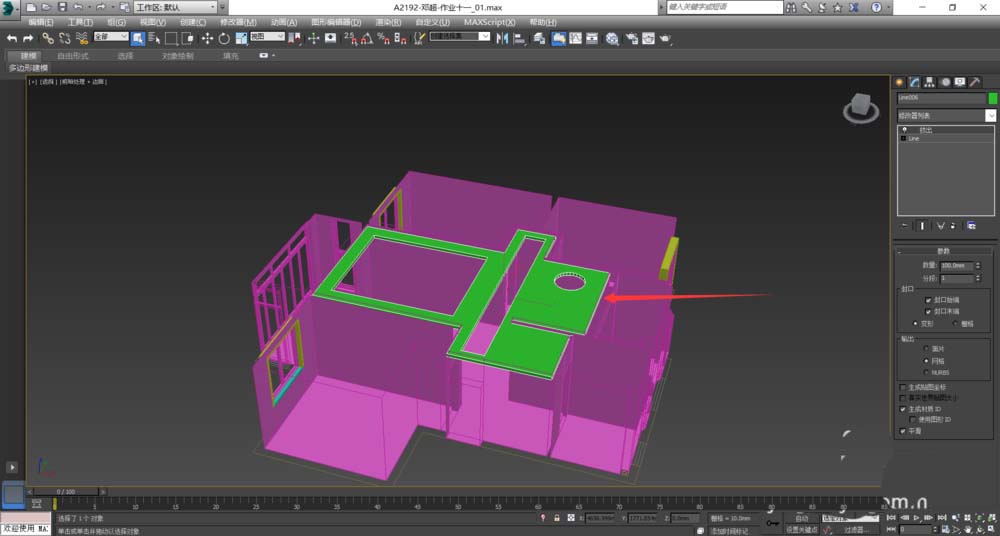Click the Render teapot icon
Image resolution: width=1000 pixels, height=536 pixels.
pos(666,39)
